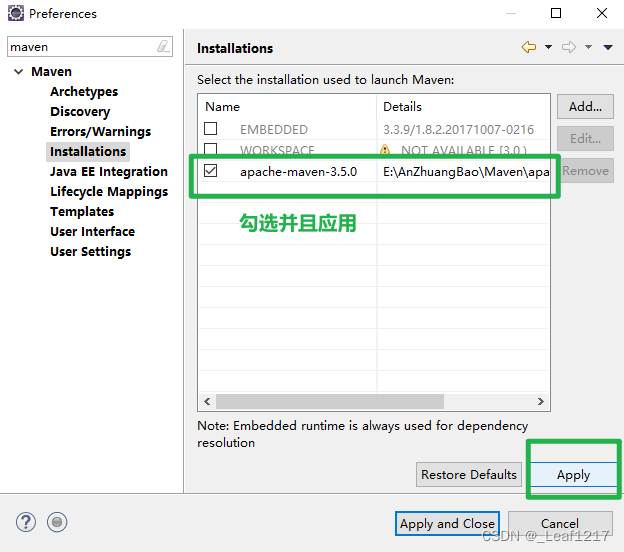Click the table's scroll left arrow
Viewport: 624px width, 552px height.
207,401
